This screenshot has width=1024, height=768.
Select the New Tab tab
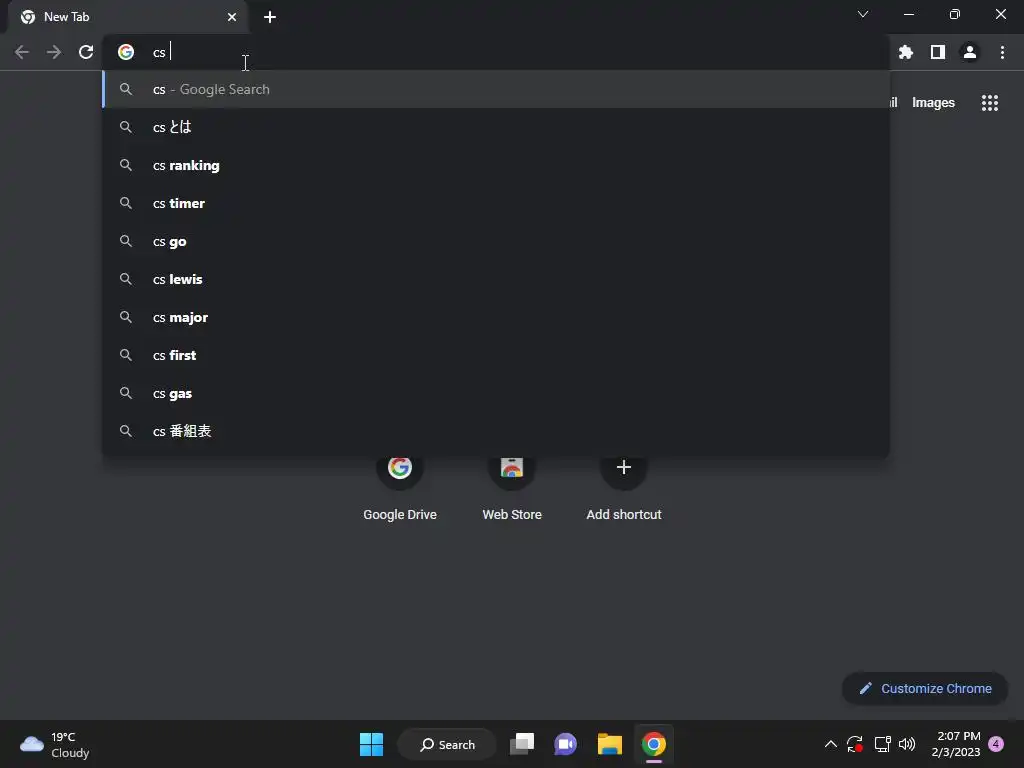tap(128, 17)
